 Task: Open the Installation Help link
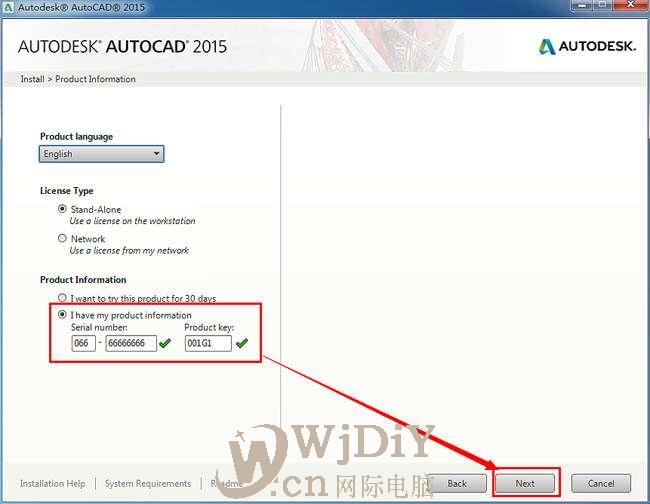[53, 483]
